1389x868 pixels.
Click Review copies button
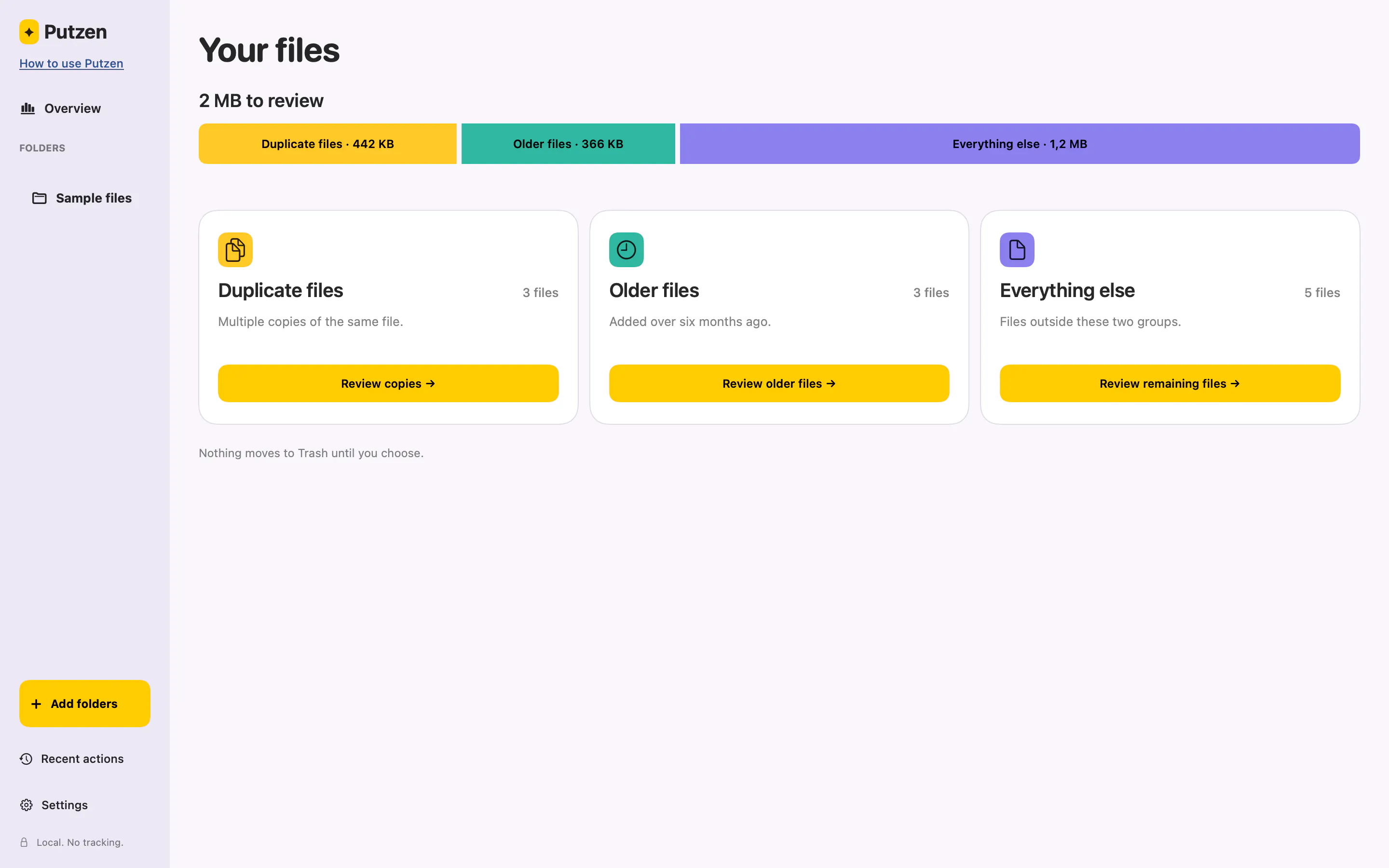click(388, 383)
